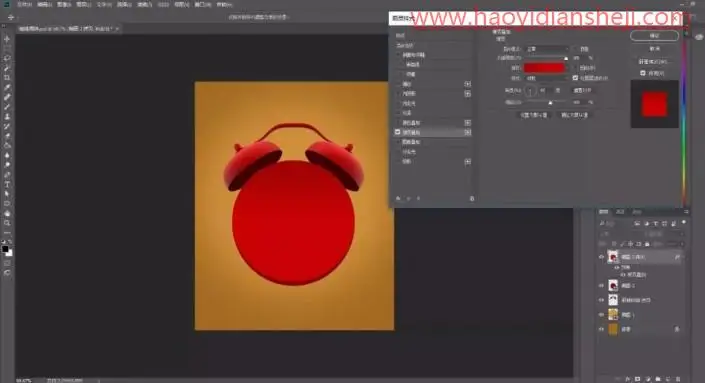Select the Path Selection tool
Screen dimensions: 705x383
pos(7,194)
